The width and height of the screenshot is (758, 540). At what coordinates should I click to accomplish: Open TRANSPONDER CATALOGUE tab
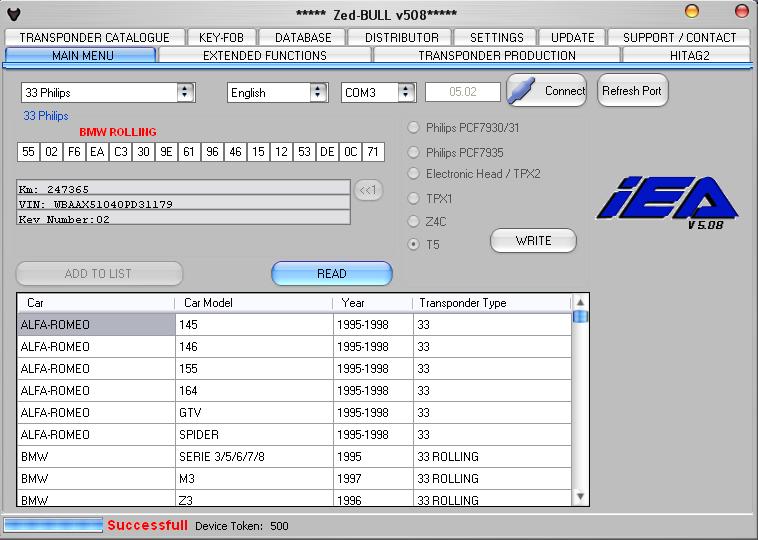pos(95,37)
